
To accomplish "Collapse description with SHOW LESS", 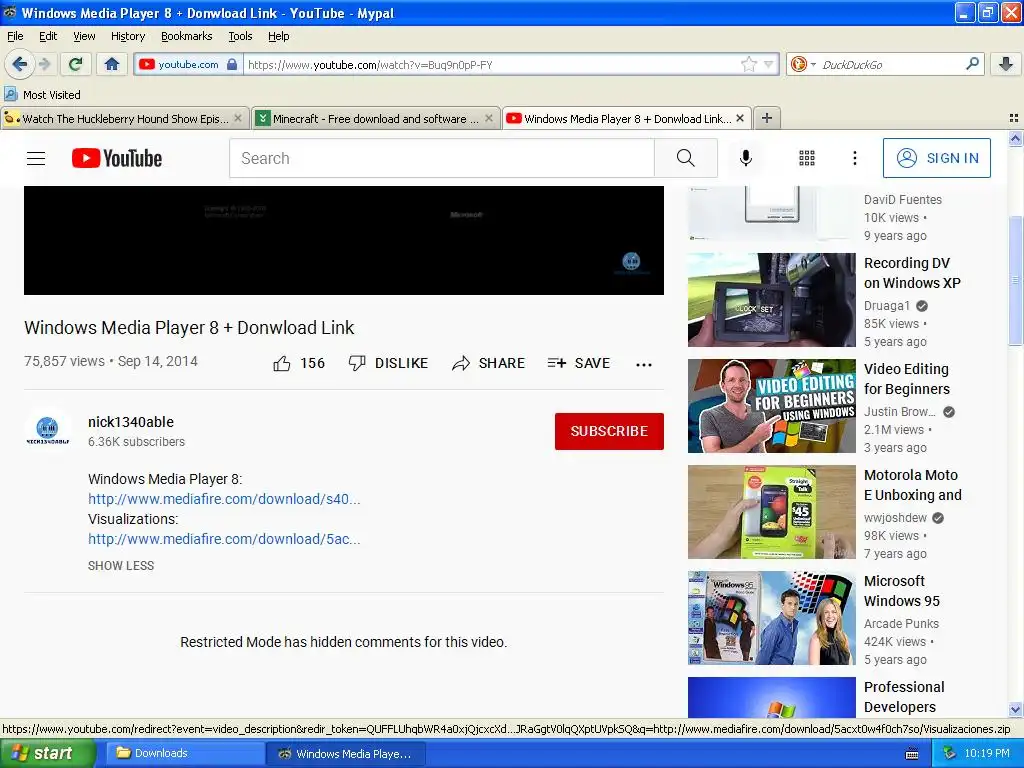I will [x=121, y=566].
